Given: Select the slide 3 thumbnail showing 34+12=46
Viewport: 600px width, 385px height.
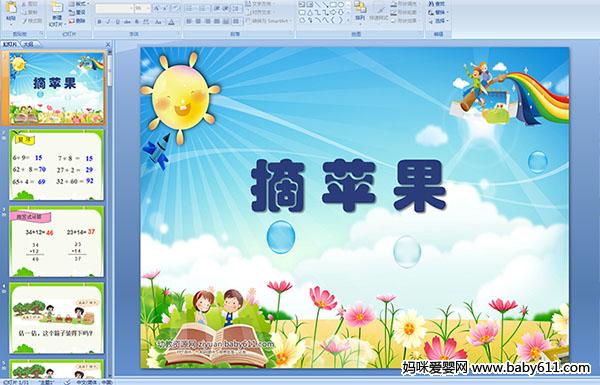Looking at the screenshot, I should [56, 241].
